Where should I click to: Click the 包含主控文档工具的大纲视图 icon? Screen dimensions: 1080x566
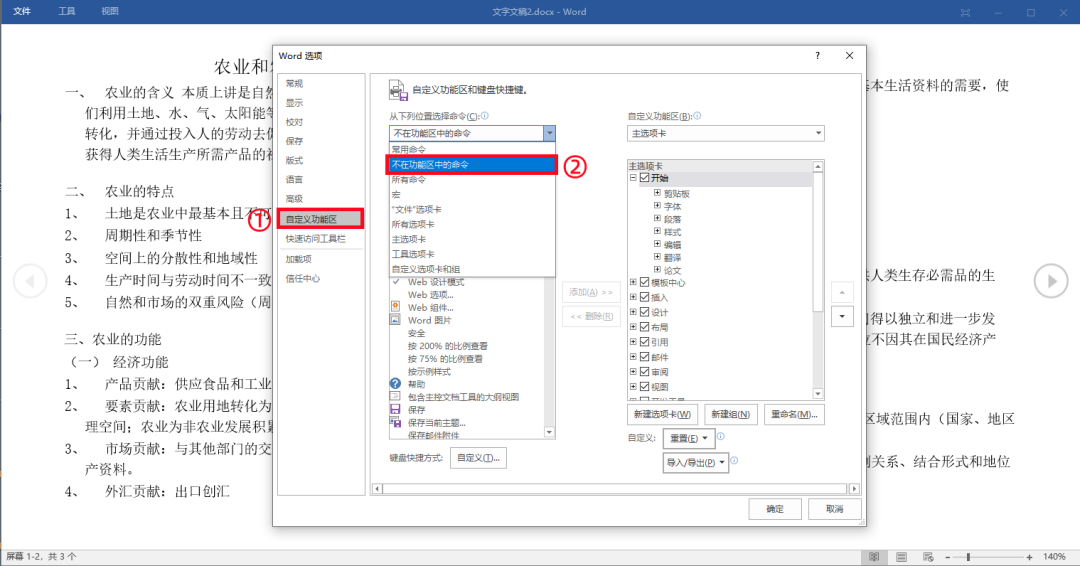395,397
